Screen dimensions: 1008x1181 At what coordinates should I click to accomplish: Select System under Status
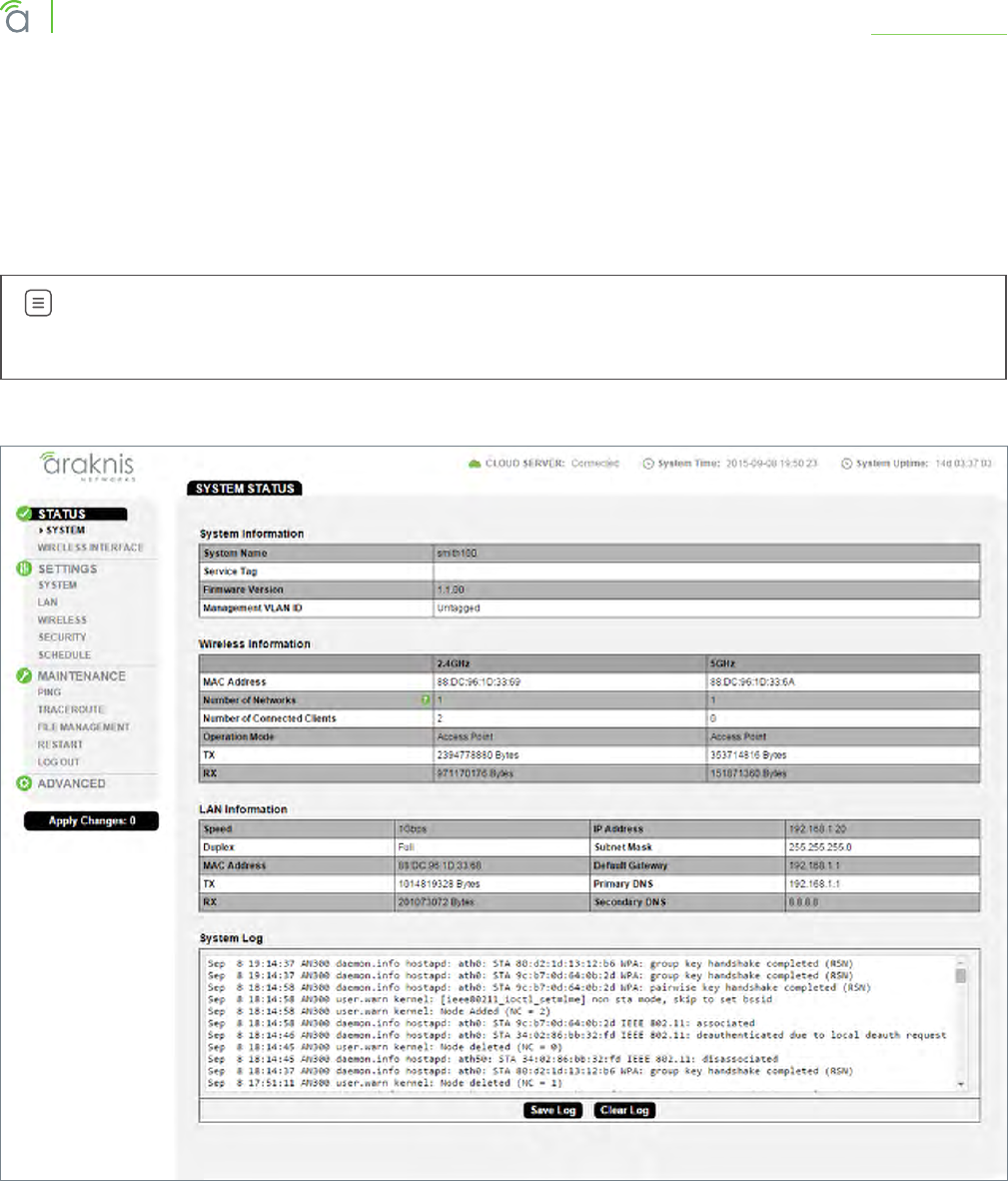(66, 531)
